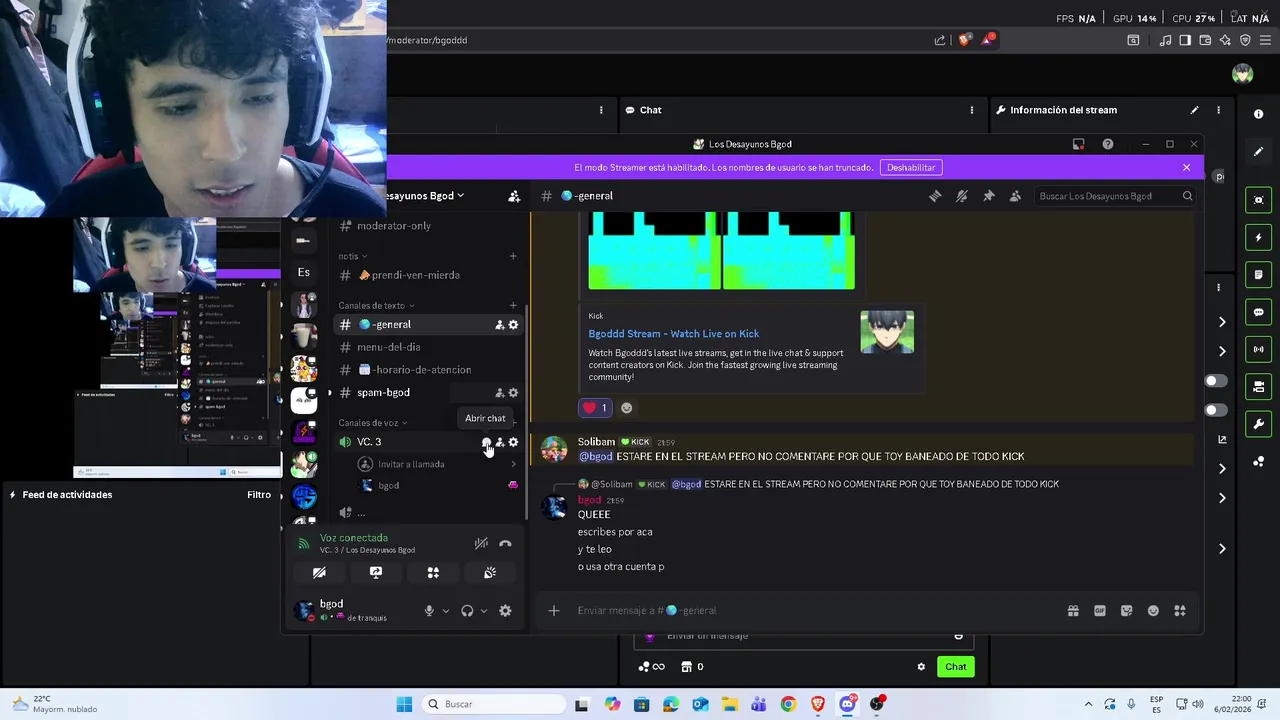Viewport: 1280px width, 720px height.
Task: Open GIF picker in message bar
Action: [1100, 611]
